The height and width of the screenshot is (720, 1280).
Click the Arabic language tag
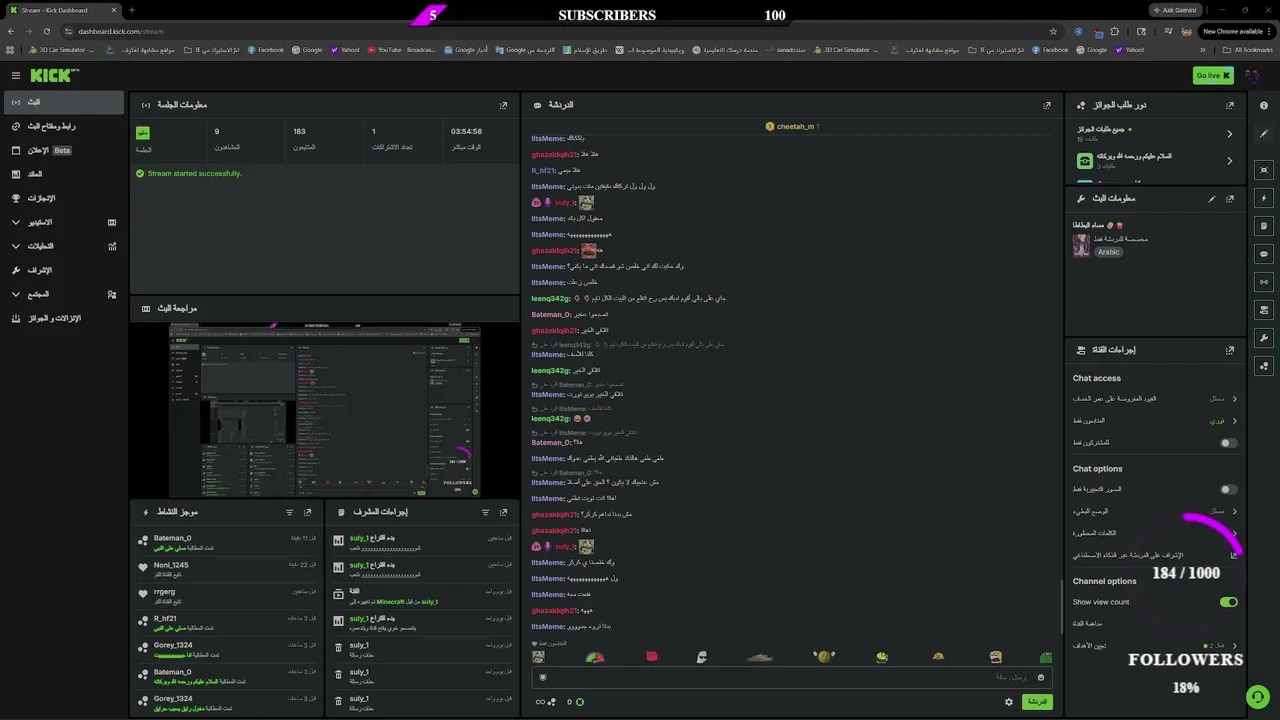click(1108, 252)
